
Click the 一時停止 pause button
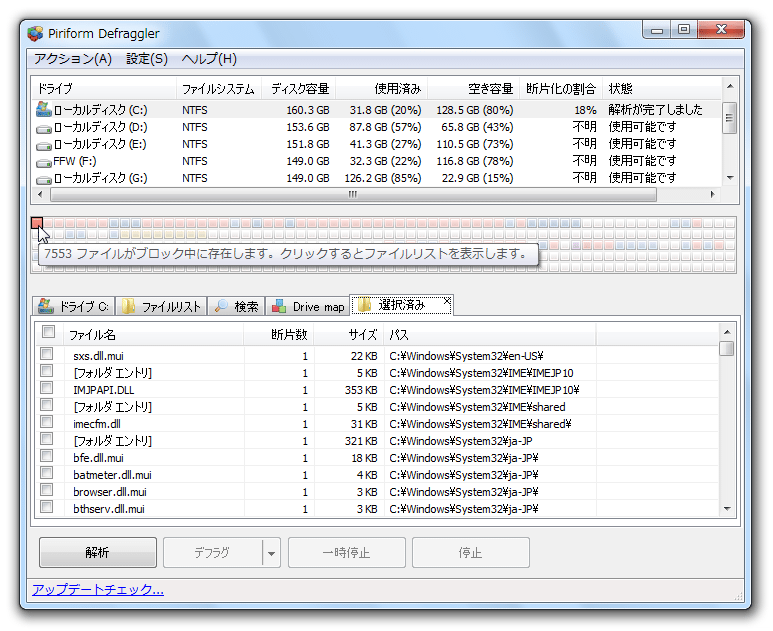coord(347,553)
